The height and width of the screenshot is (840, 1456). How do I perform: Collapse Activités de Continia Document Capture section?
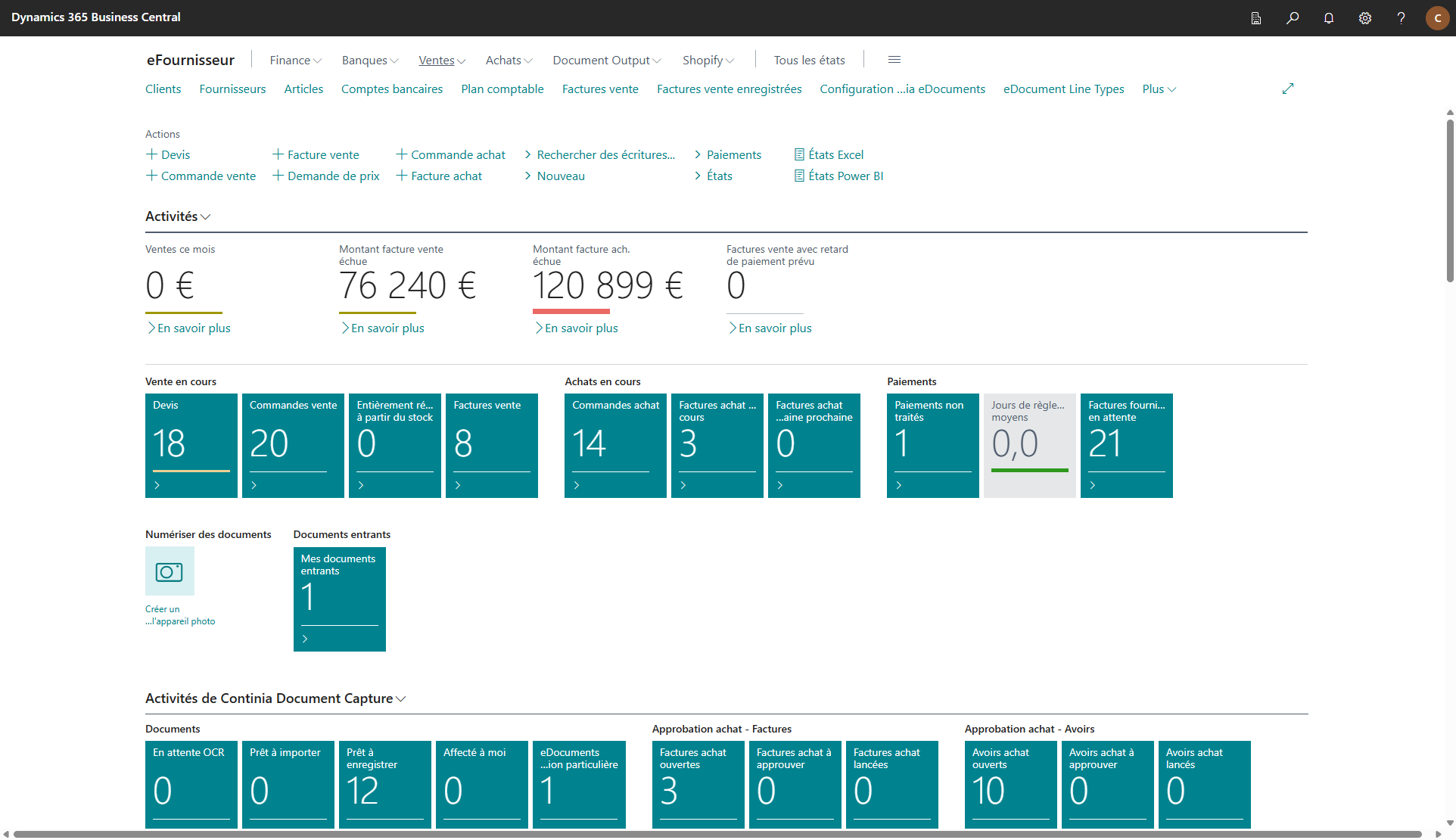click(400, 699)
